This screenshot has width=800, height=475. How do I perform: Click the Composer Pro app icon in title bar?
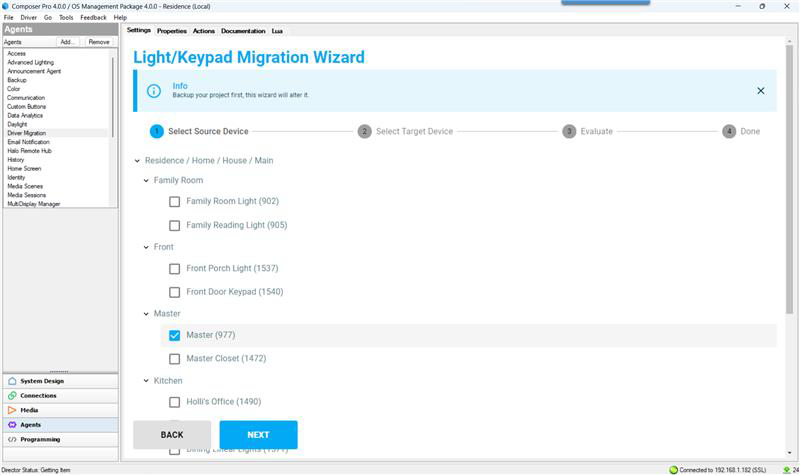tap(5, 6)
